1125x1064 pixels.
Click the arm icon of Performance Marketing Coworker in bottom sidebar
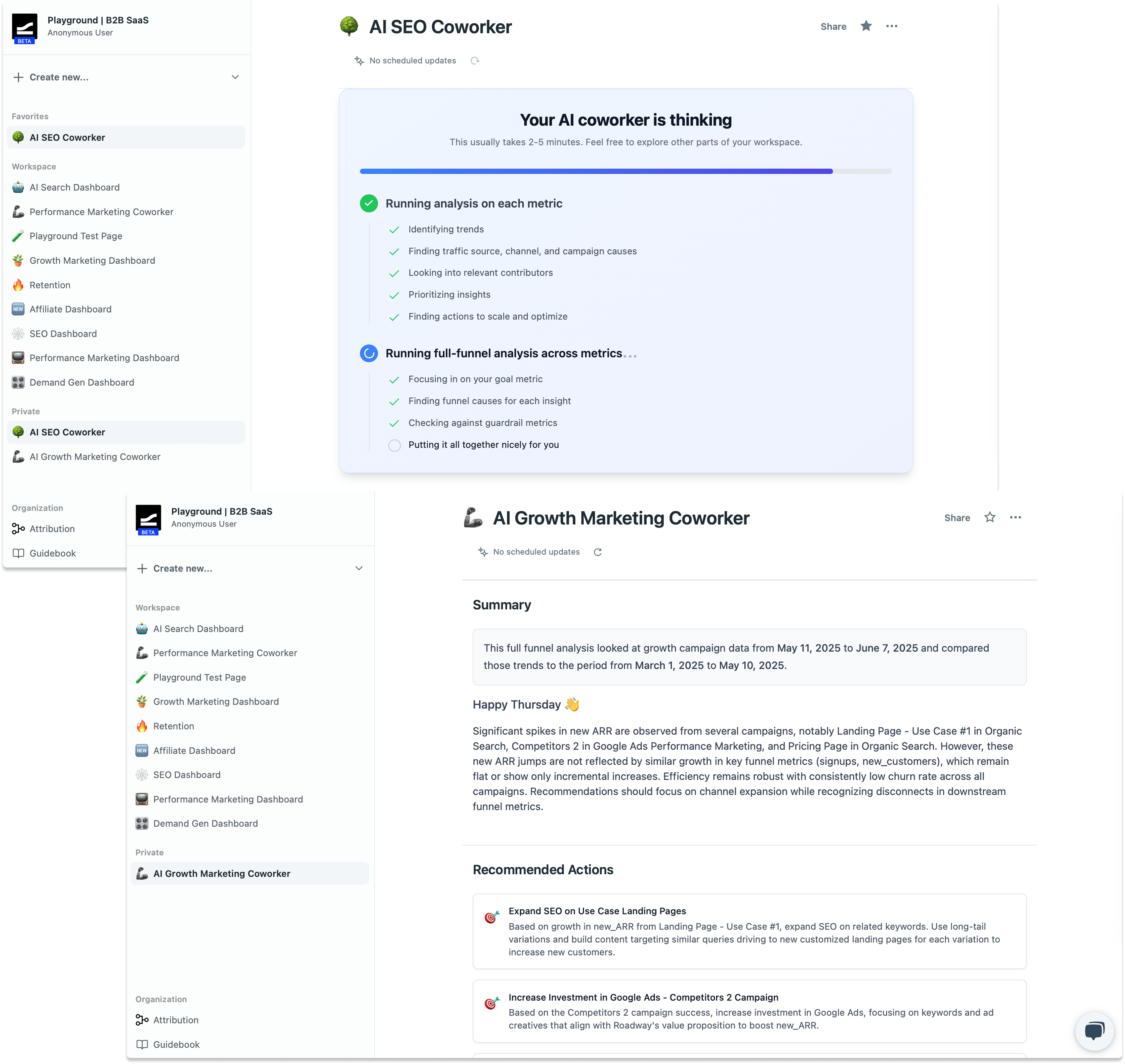tap(142, 653)
